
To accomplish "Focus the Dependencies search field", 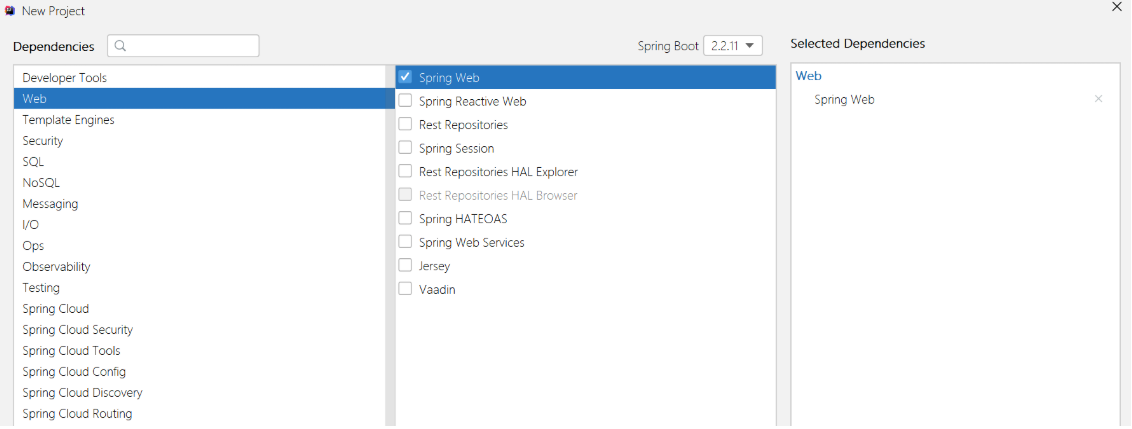I will tap(183, 46).
